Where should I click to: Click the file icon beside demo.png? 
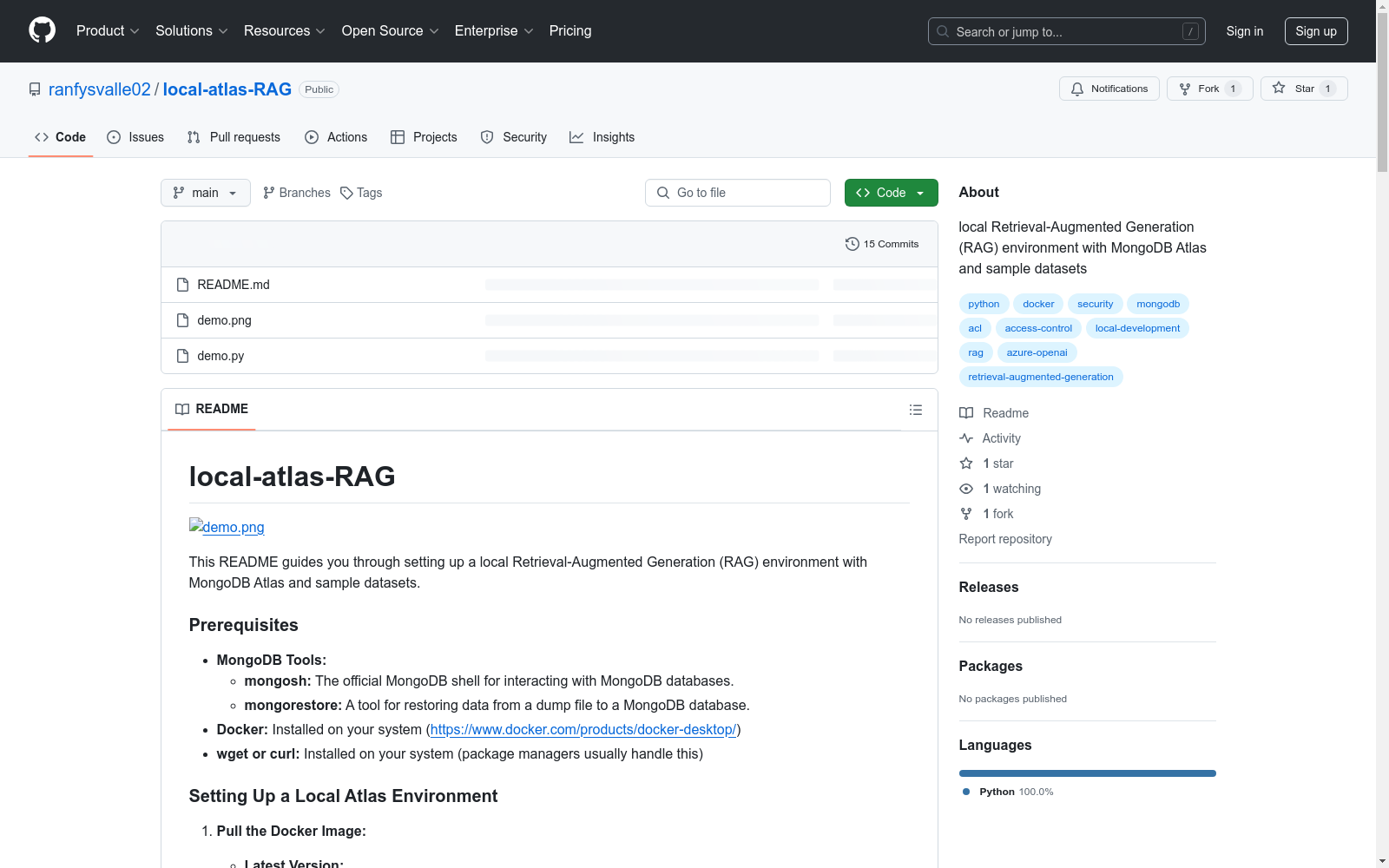182,320
